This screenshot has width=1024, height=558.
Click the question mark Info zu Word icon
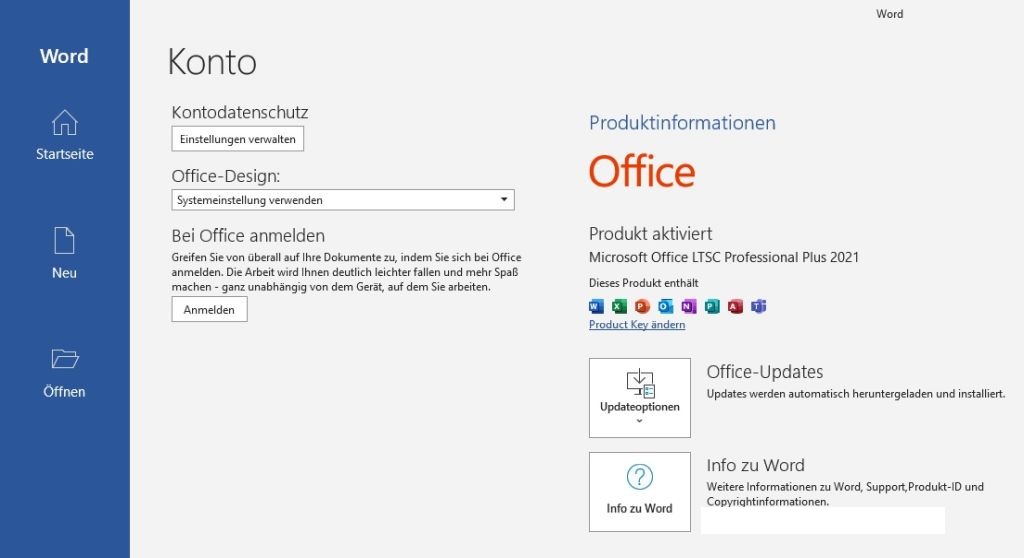click(x=639, y=477)
